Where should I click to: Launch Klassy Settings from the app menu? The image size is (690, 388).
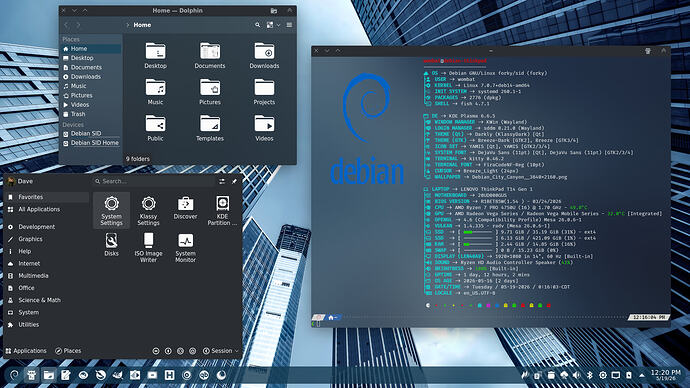(x=148, y=211)
